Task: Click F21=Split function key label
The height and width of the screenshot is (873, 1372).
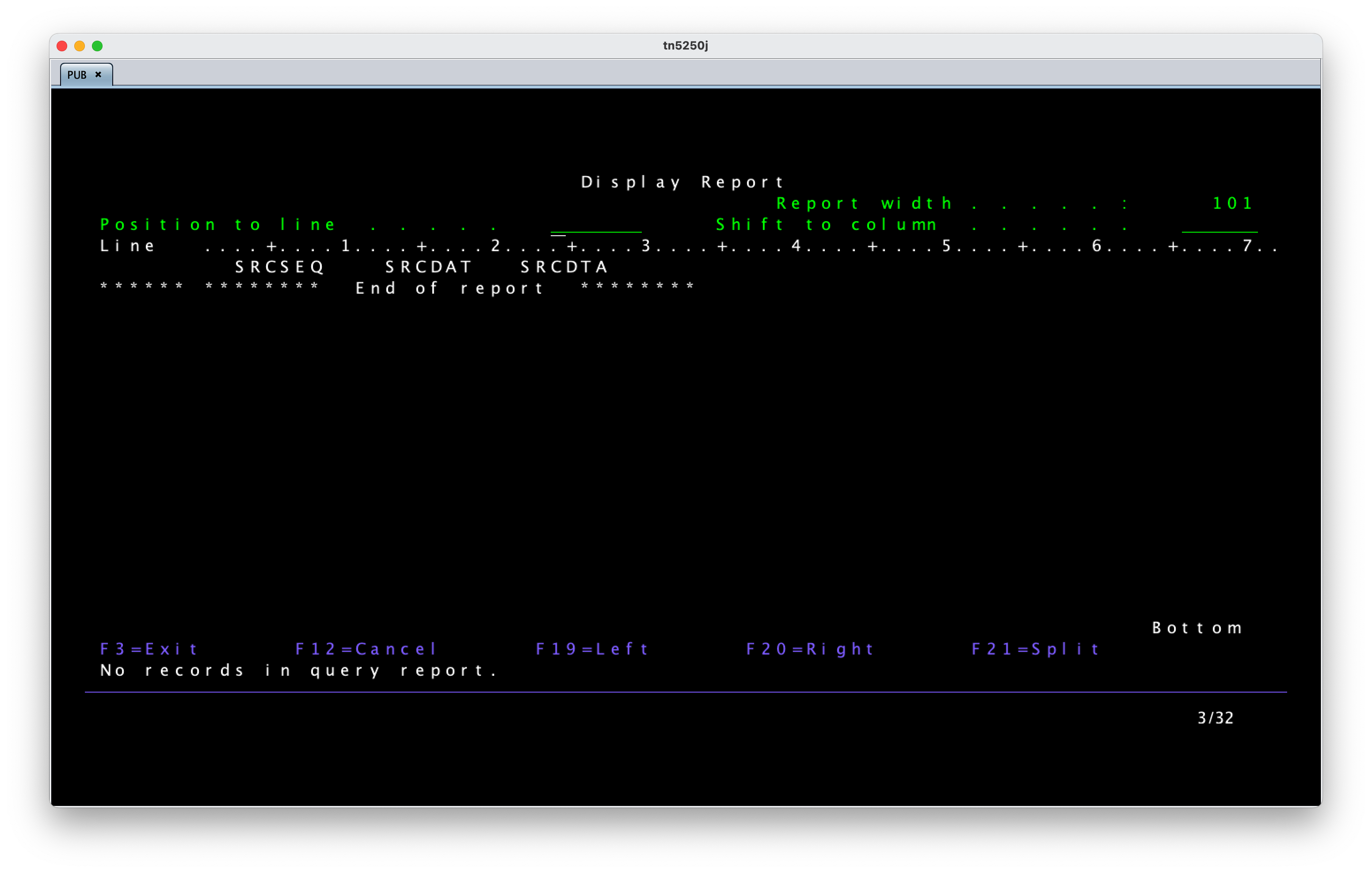Action: (x=1035, y=649)
